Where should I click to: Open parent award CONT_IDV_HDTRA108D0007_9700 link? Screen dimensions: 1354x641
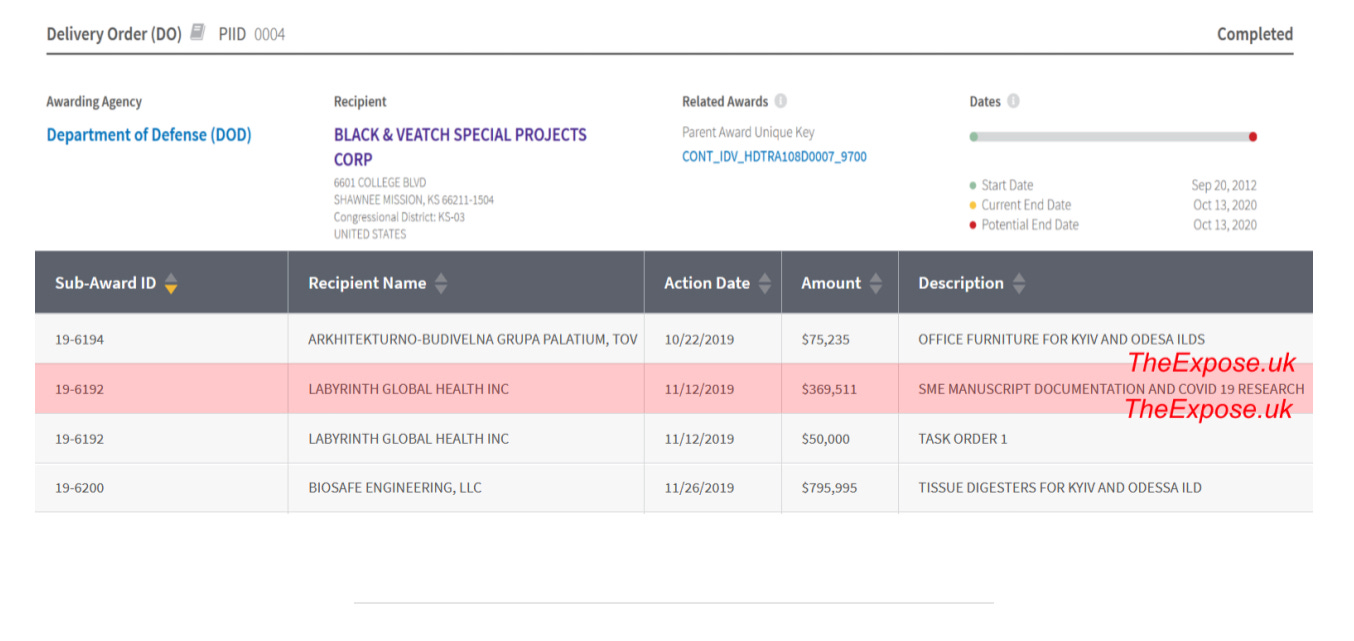click(x=774, y=157)
